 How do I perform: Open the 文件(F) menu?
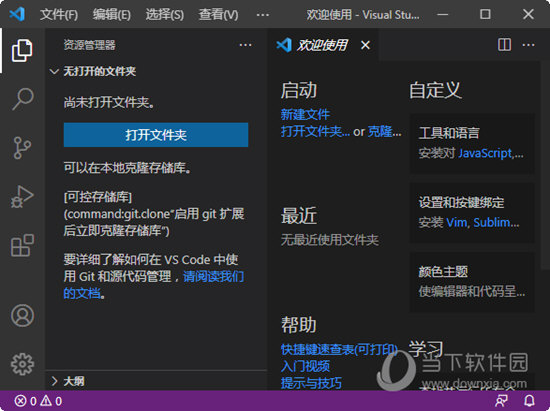[x=59, y=15]
